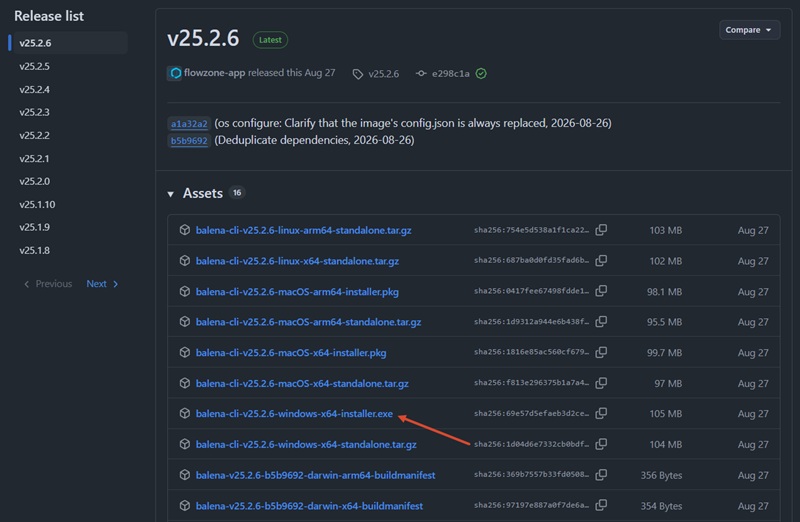Open commit e298c1a link
This screenshot has height=522, width=800.
coord(451,73)
